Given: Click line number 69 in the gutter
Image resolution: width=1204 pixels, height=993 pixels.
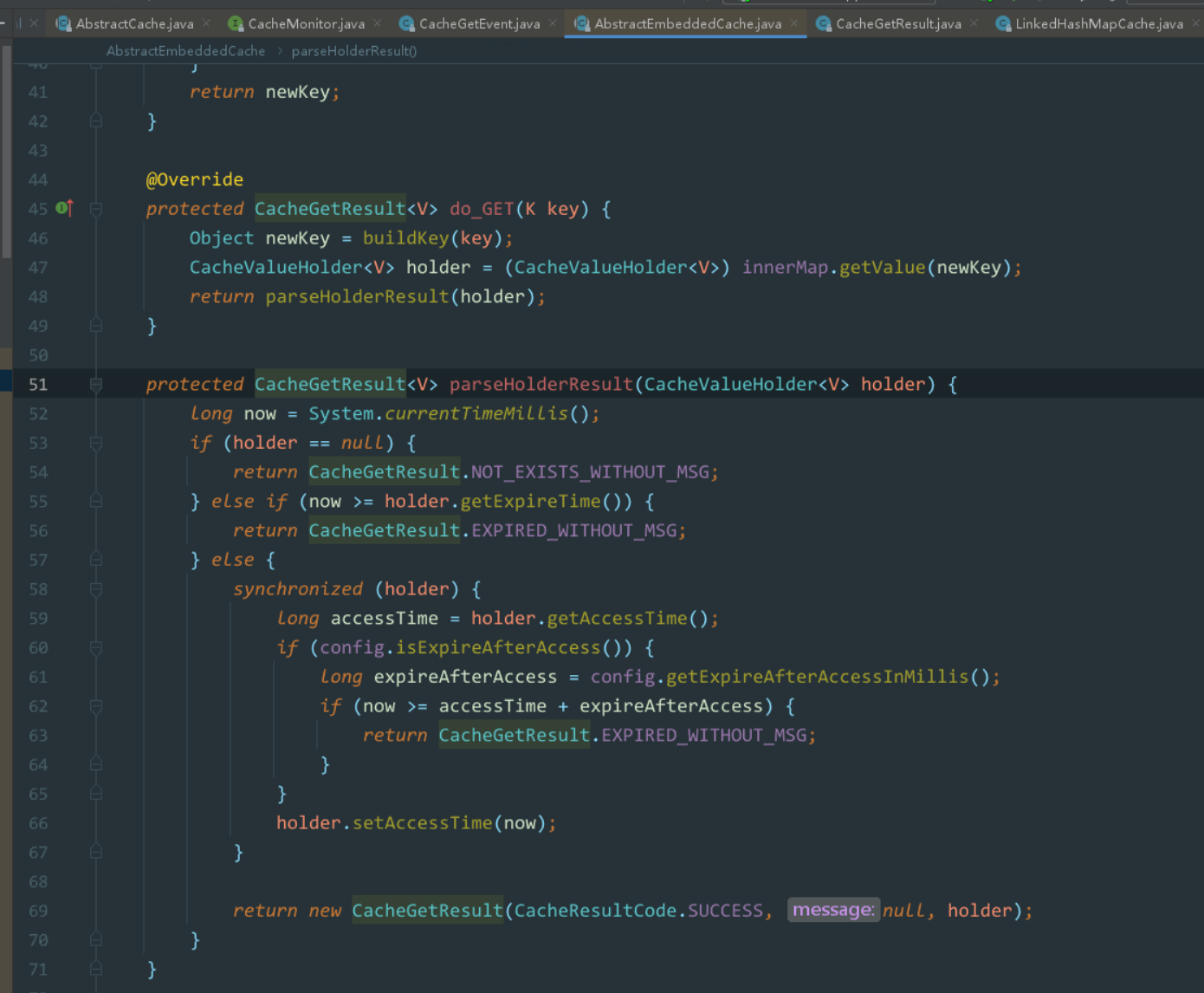Looking at the screenshot, I should coord(38,911).
